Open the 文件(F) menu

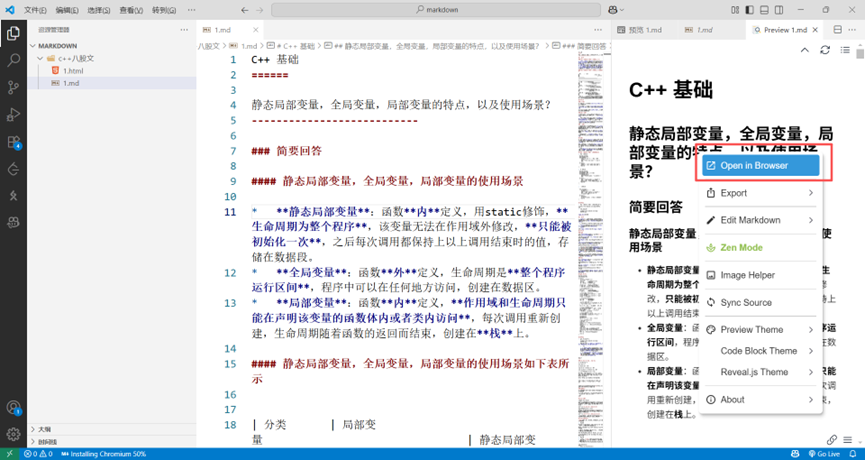coord(35,10)
